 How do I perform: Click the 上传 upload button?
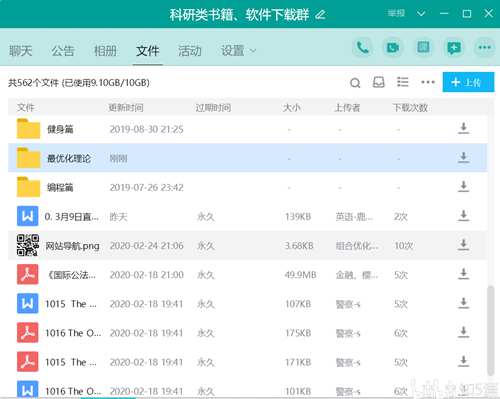click(x=468, y=82)
